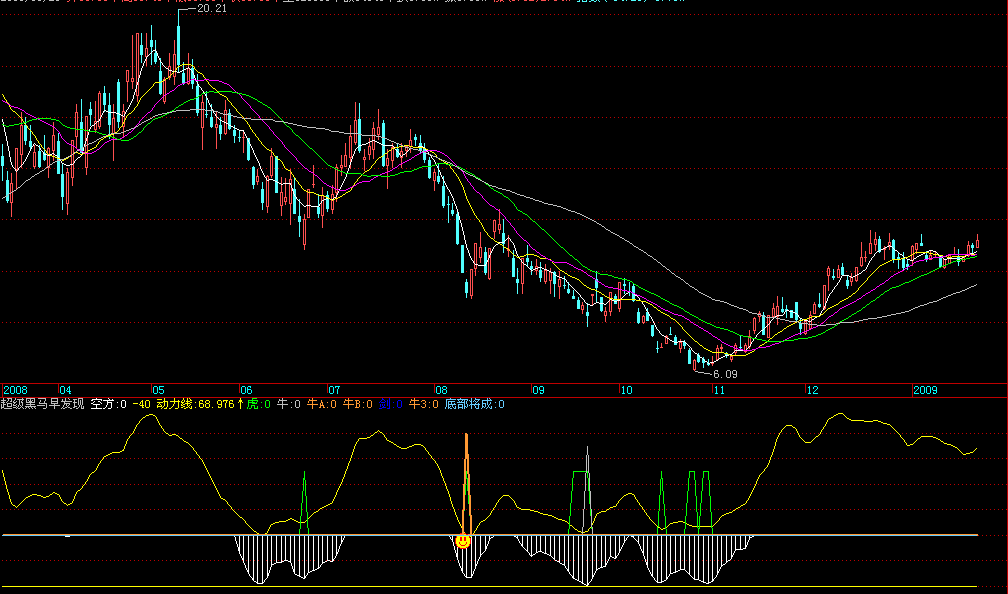Select the 牛A:0 indicator label
1008x594 pixels.
pos(322,404)
